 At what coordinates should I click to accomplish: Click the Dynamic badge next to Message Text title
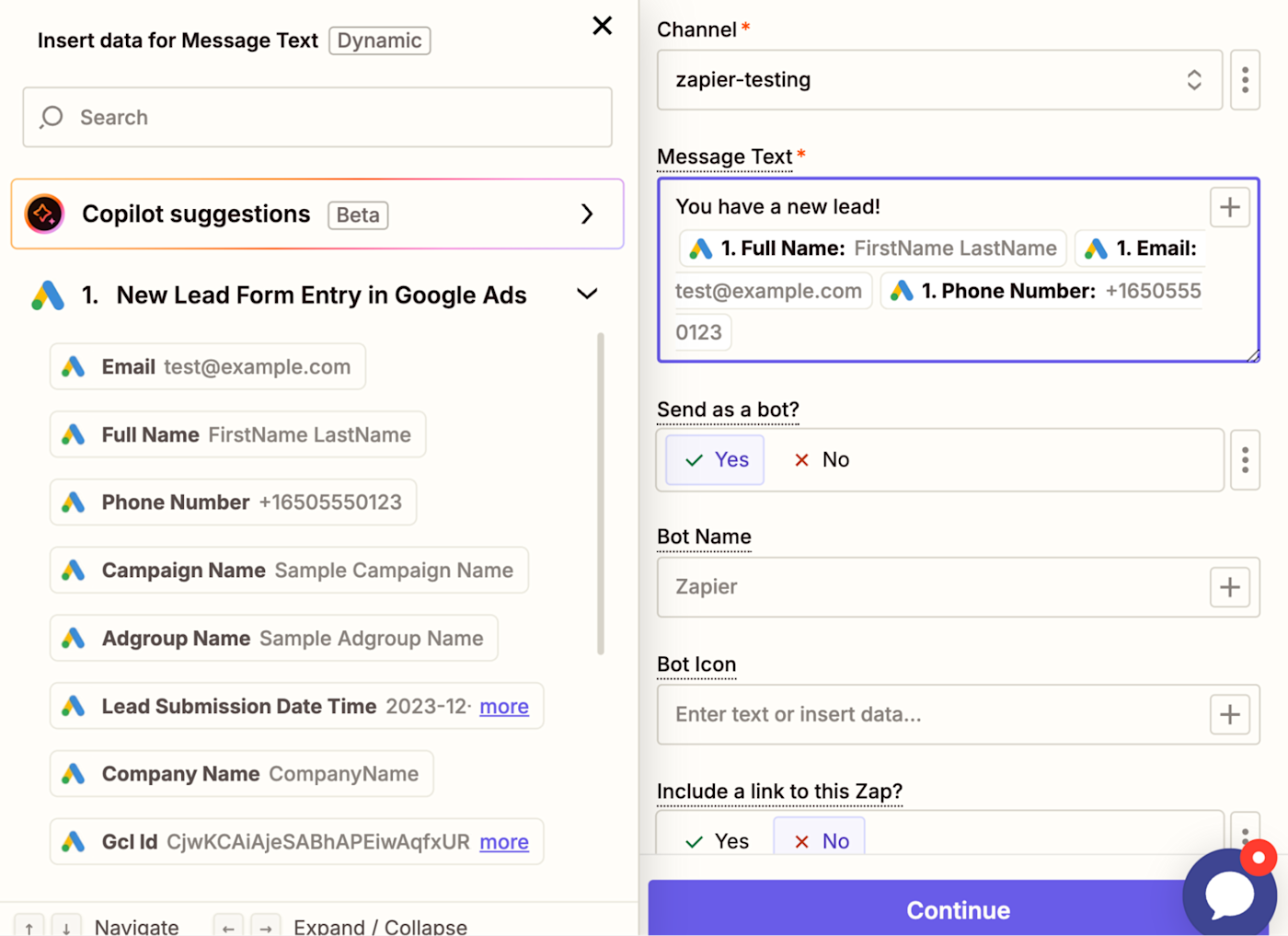point(380,40)
